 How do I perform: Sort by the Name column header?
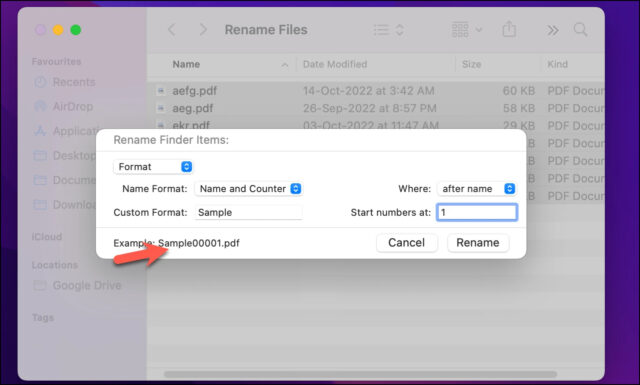click(x=186, y=64)
